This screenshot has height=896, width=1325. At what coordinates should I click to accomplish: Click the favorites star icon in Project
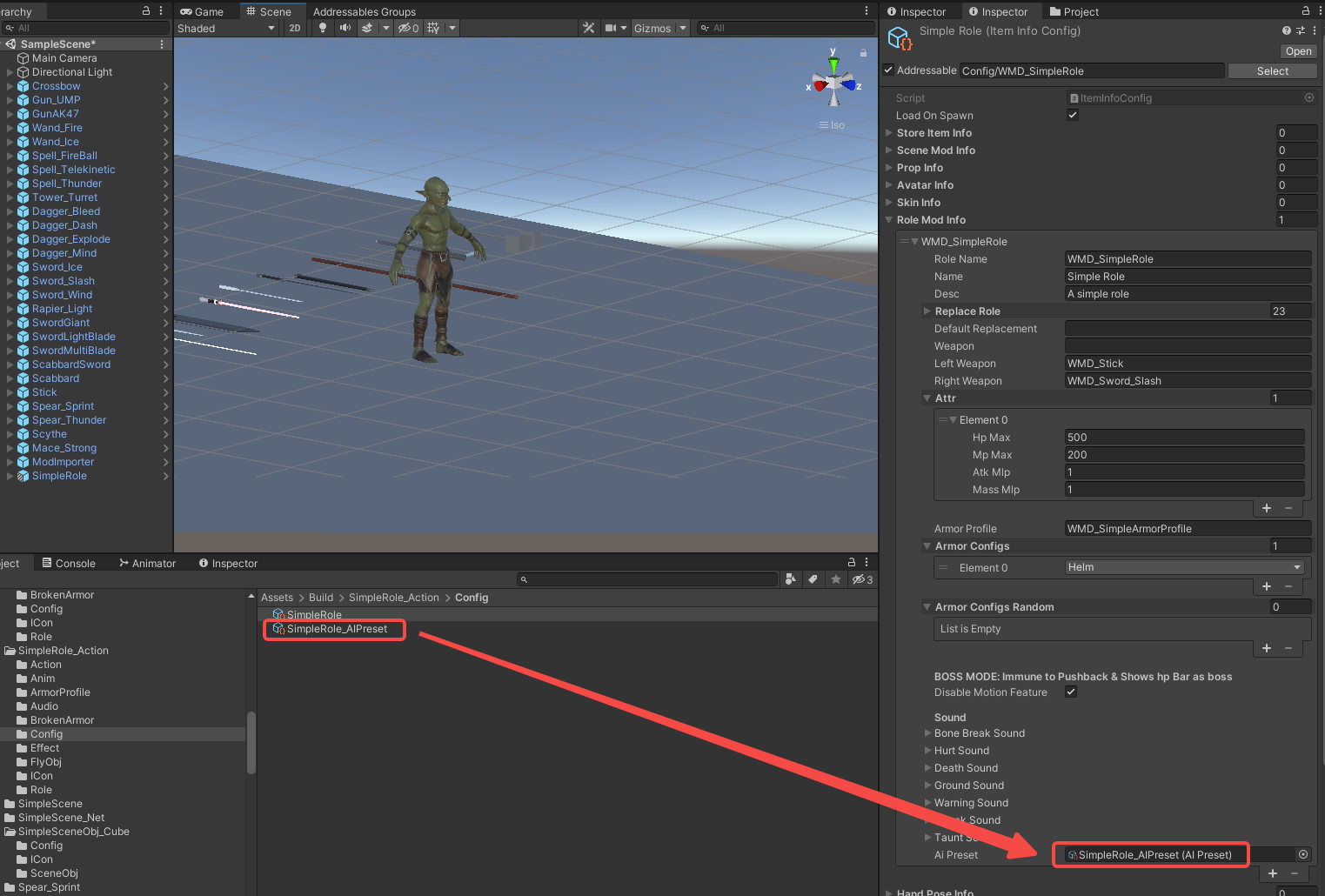click(835, 579)
